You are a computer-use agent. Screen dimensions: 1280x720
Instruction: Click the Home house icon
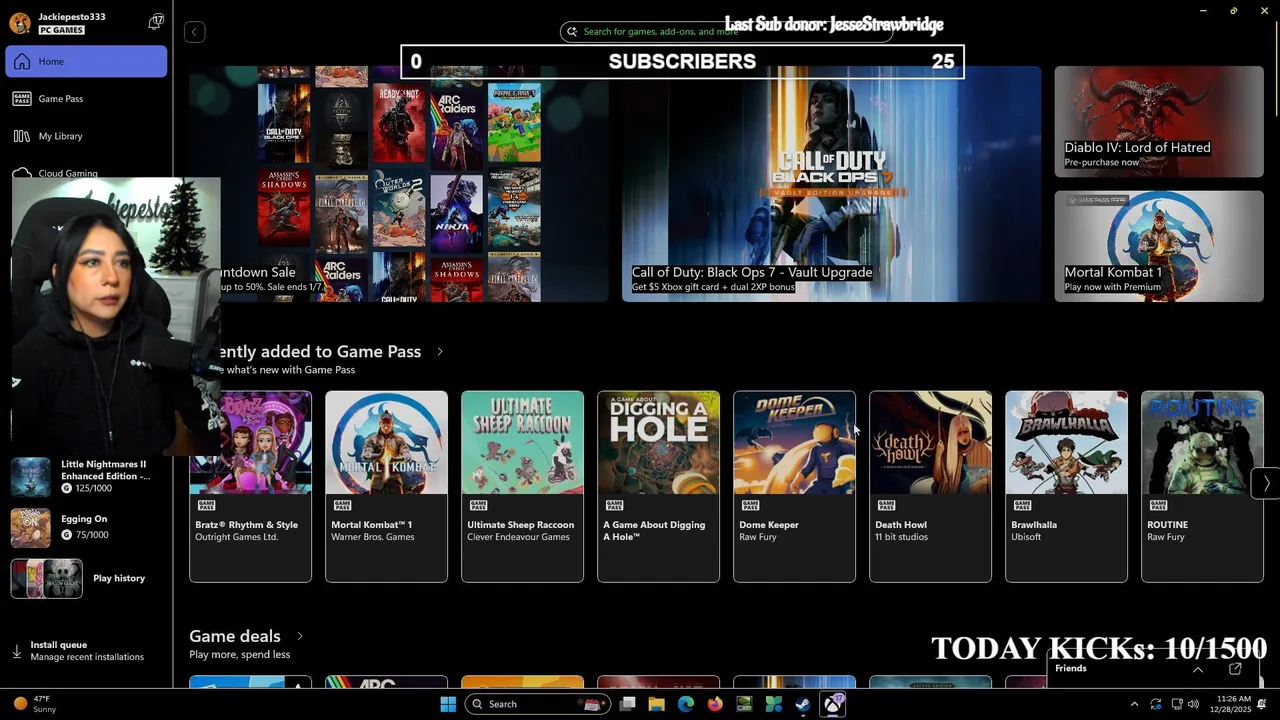point(22,61)
